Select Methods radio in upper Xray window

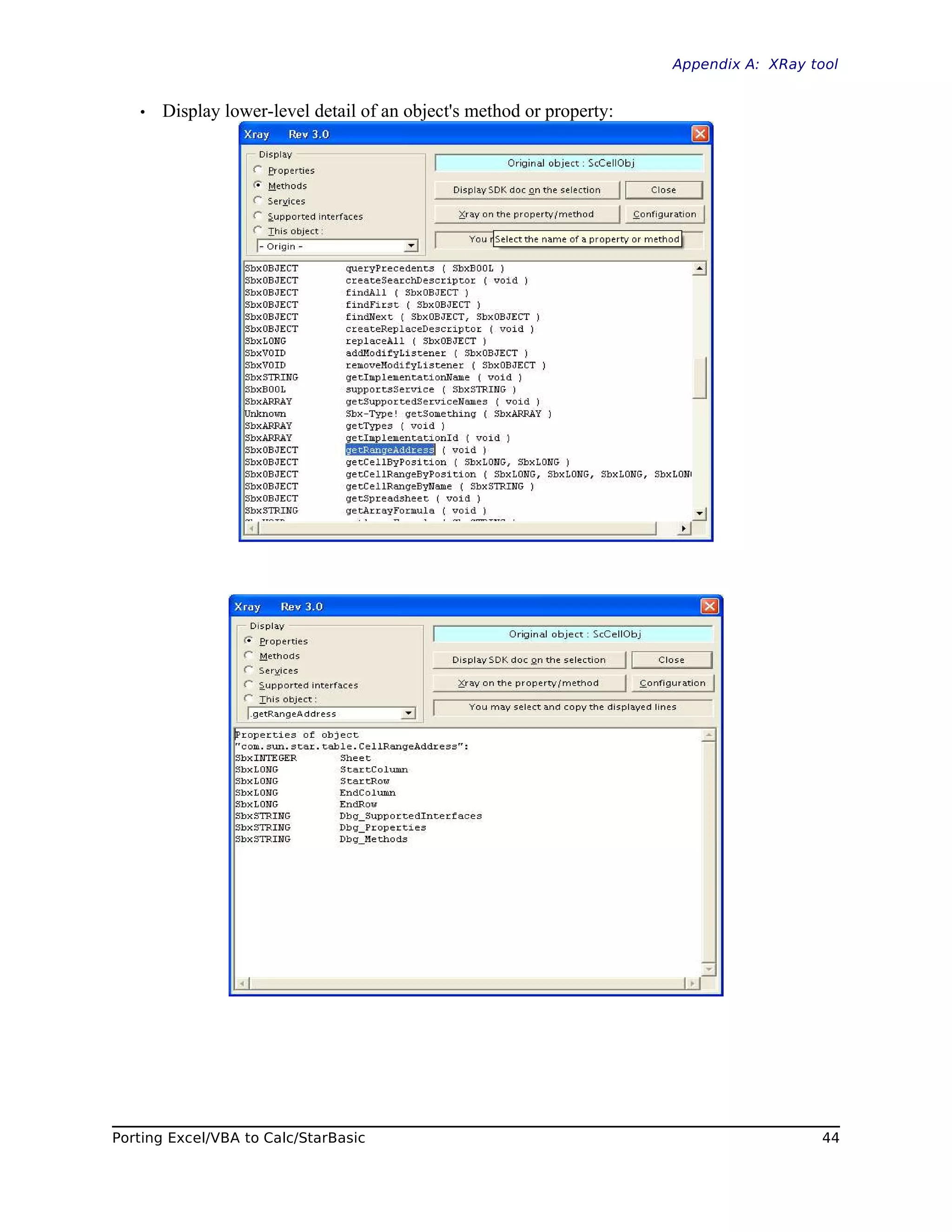tap(258, 185)
